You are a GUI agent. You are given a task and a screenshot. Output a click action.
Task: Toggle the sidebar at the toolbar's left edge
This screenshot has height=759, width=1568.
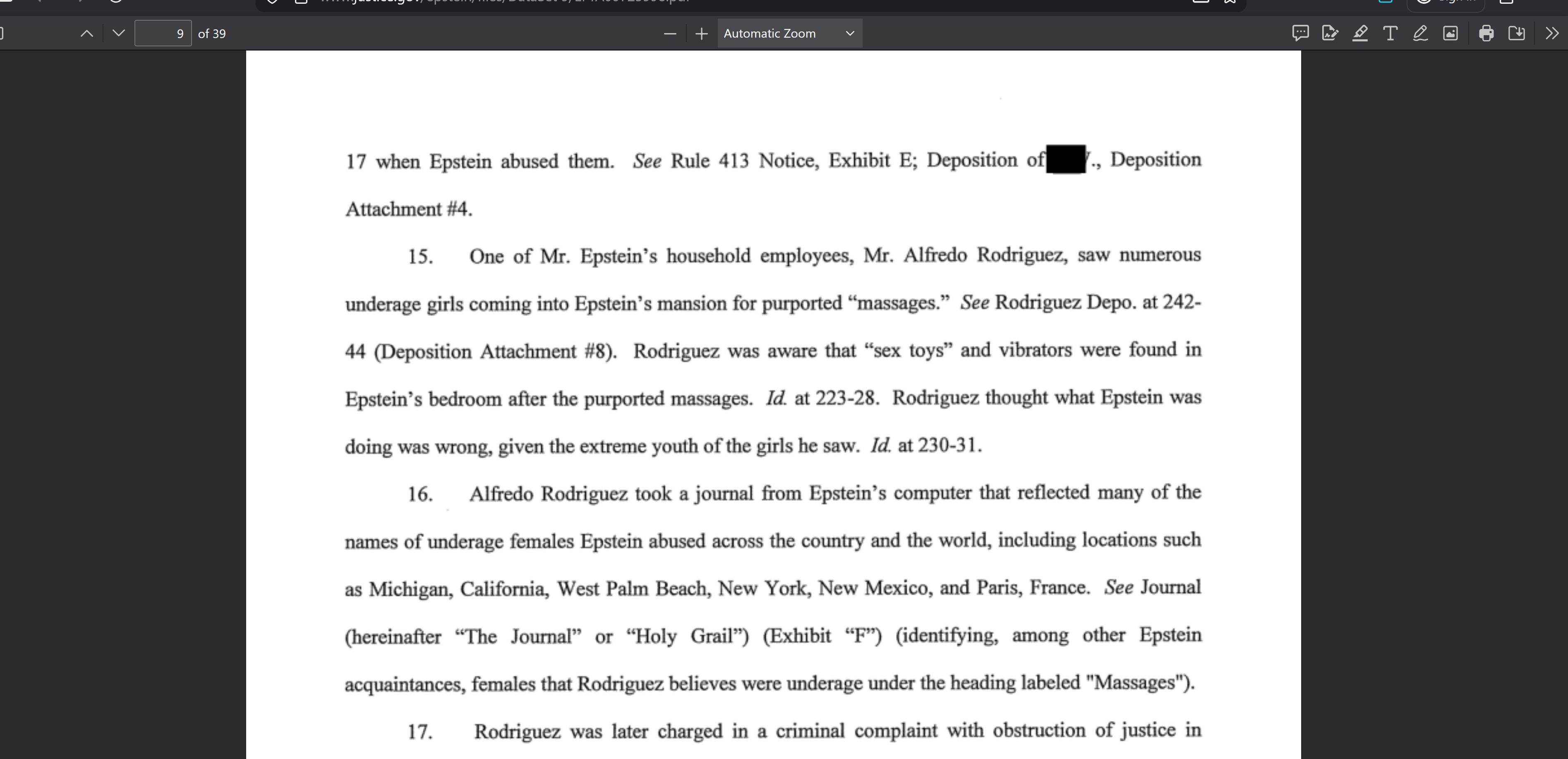point(2,33)
